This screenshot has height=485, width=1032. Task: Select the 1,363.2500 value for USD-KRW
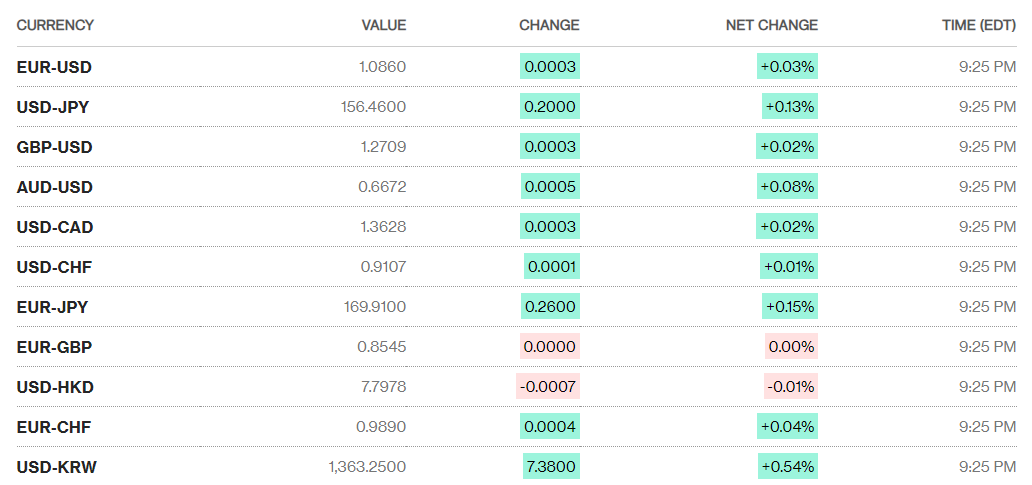coord(367,467)
